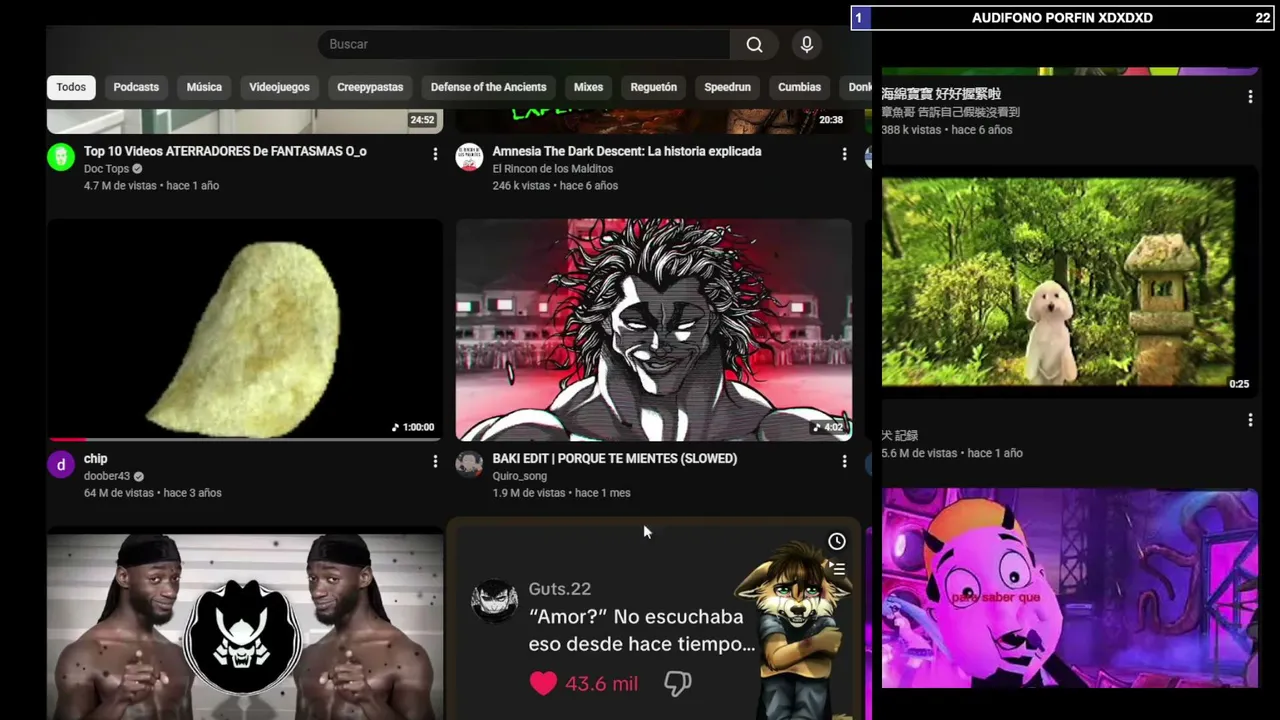Open options menu for the 388 k vistas video
Viewport: 1280px width, 720px height.
click(1250, 96)
